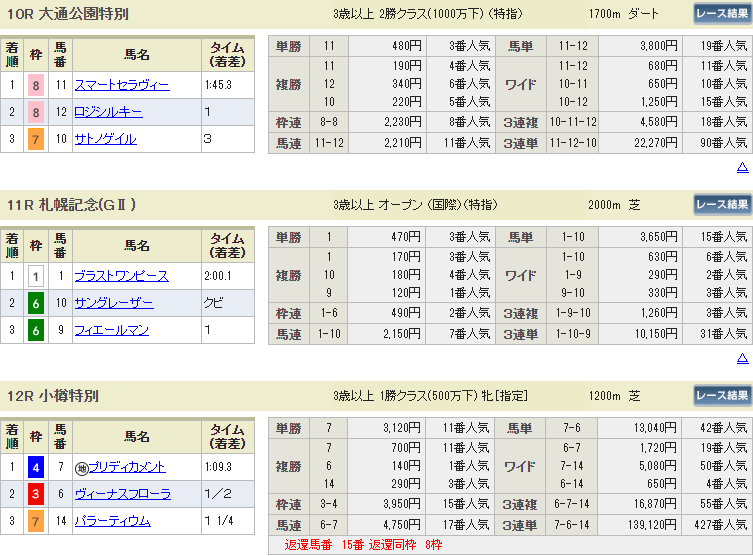Click red frame 3 badge for ヴィーナスフローラ
Image resolution: width=753 pixels, height=556 pixels.
tap(36, 494)
